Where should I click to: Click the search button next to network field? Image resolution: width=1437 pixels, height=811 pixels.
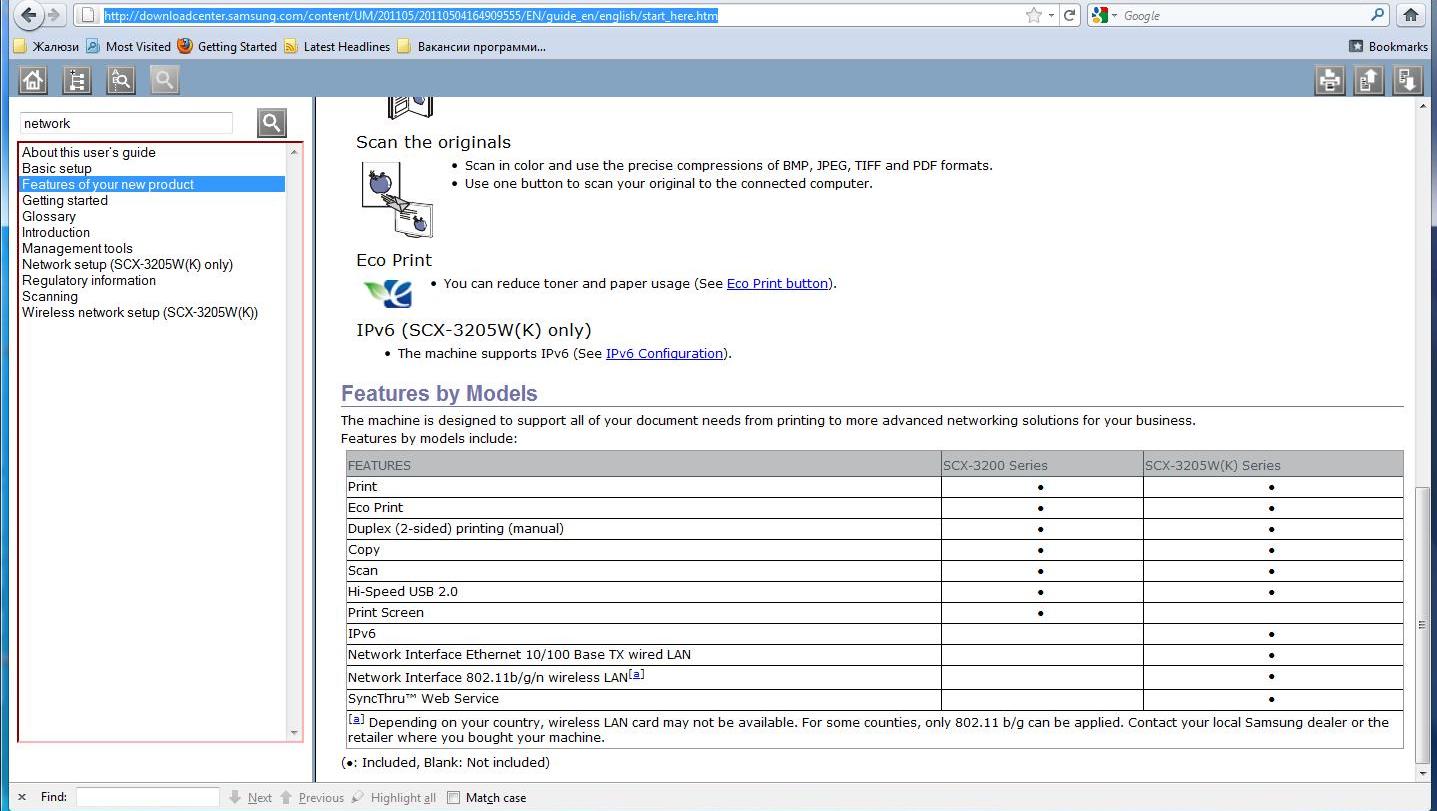[x=272, y=123]
